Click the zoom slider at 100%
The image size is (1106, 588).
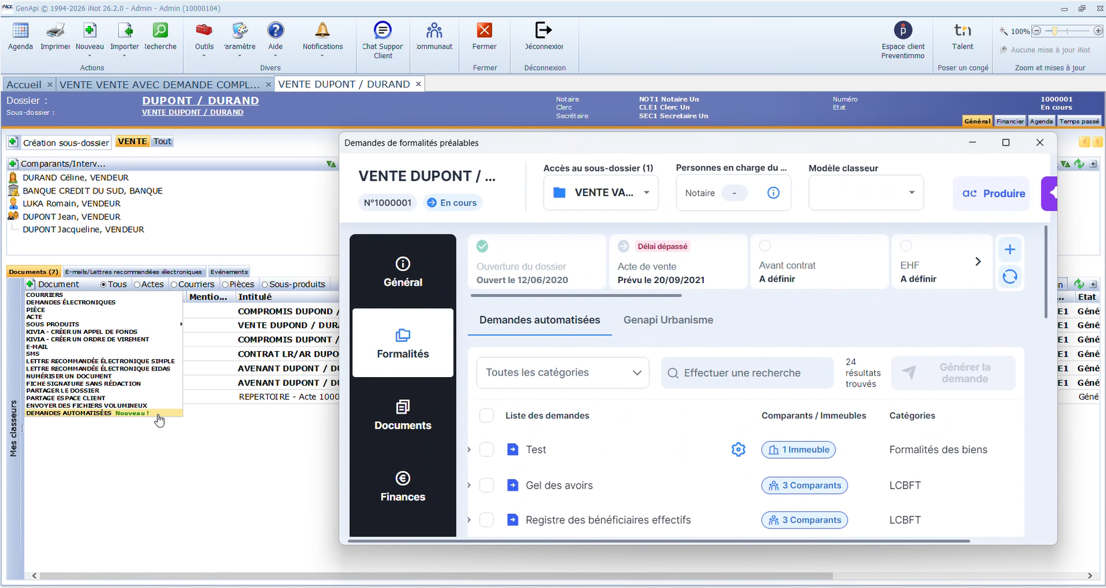[1055, 31]
